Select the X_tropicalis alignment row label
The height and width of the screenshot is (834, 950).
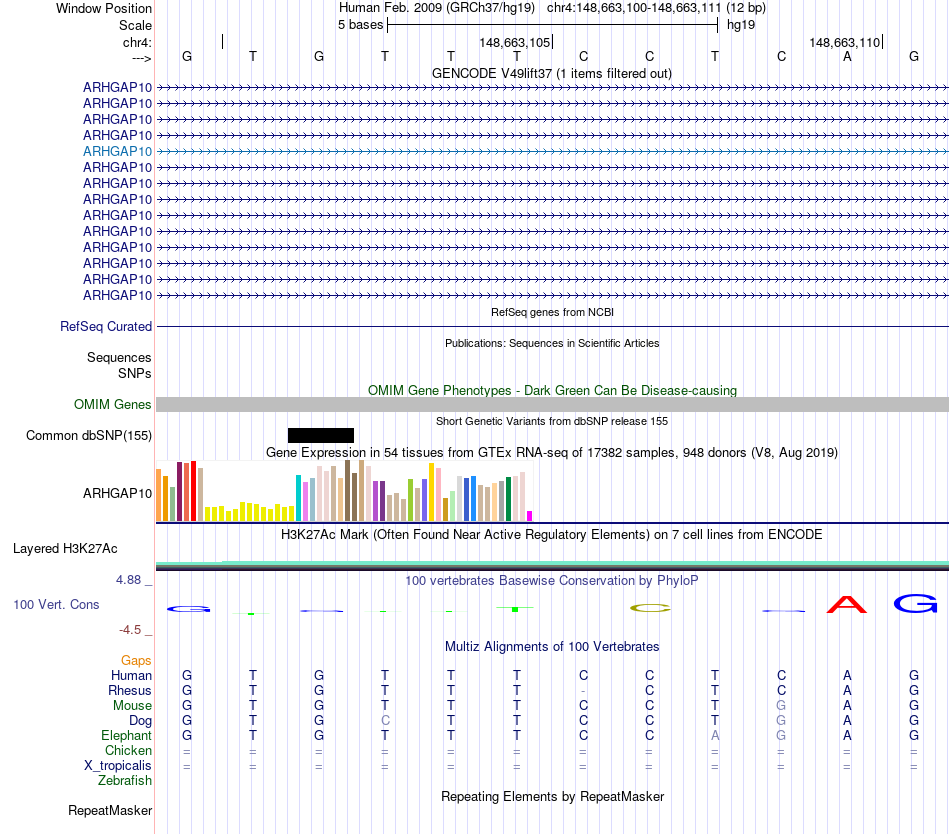118,766
